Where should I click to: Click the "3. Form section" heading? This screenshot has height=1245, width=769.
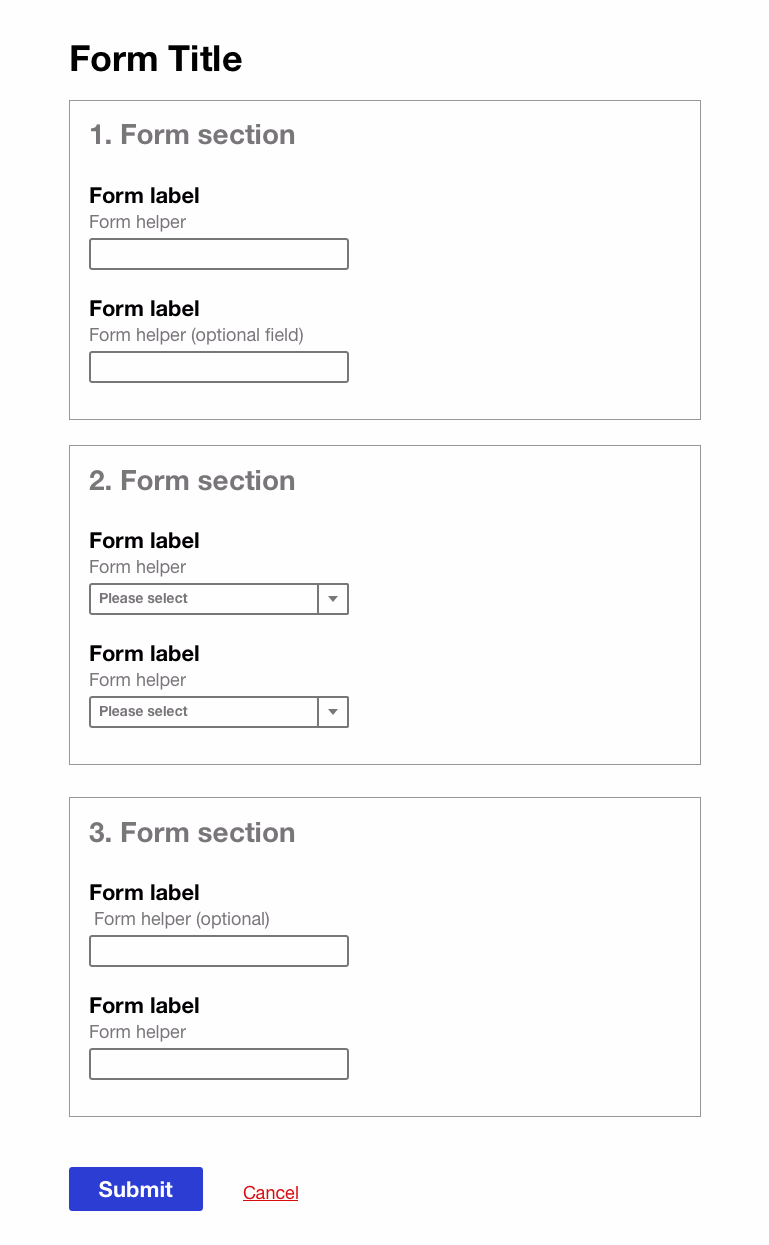[x=192, y=832]
